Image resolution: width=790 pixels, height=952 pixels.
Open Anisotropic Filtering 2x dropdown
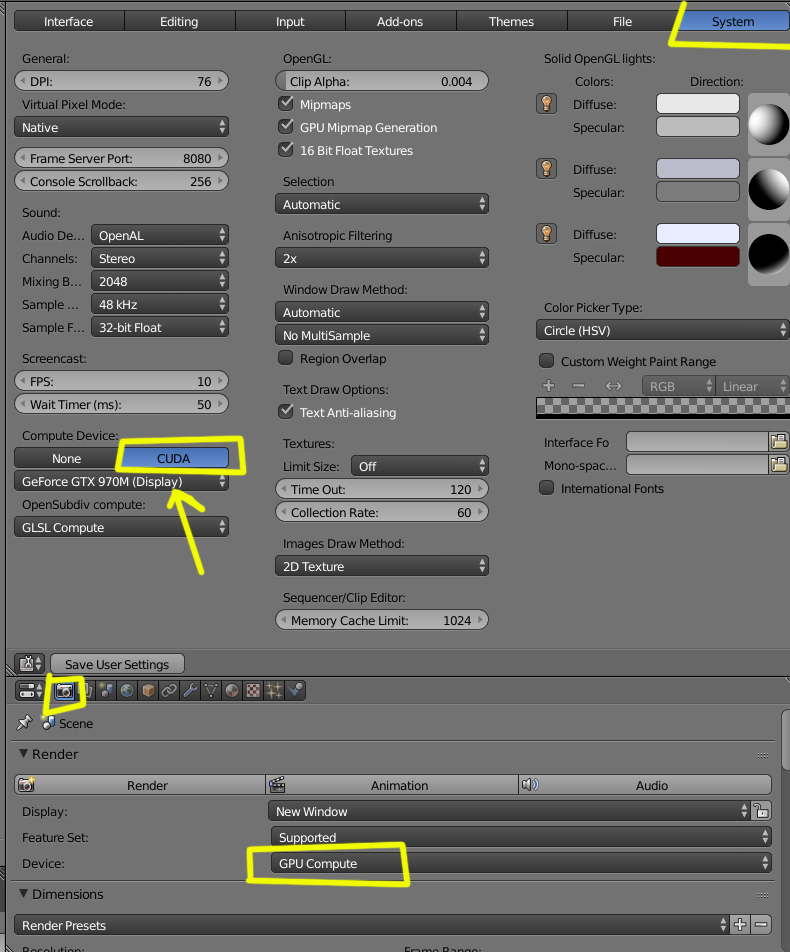(382, 258)
